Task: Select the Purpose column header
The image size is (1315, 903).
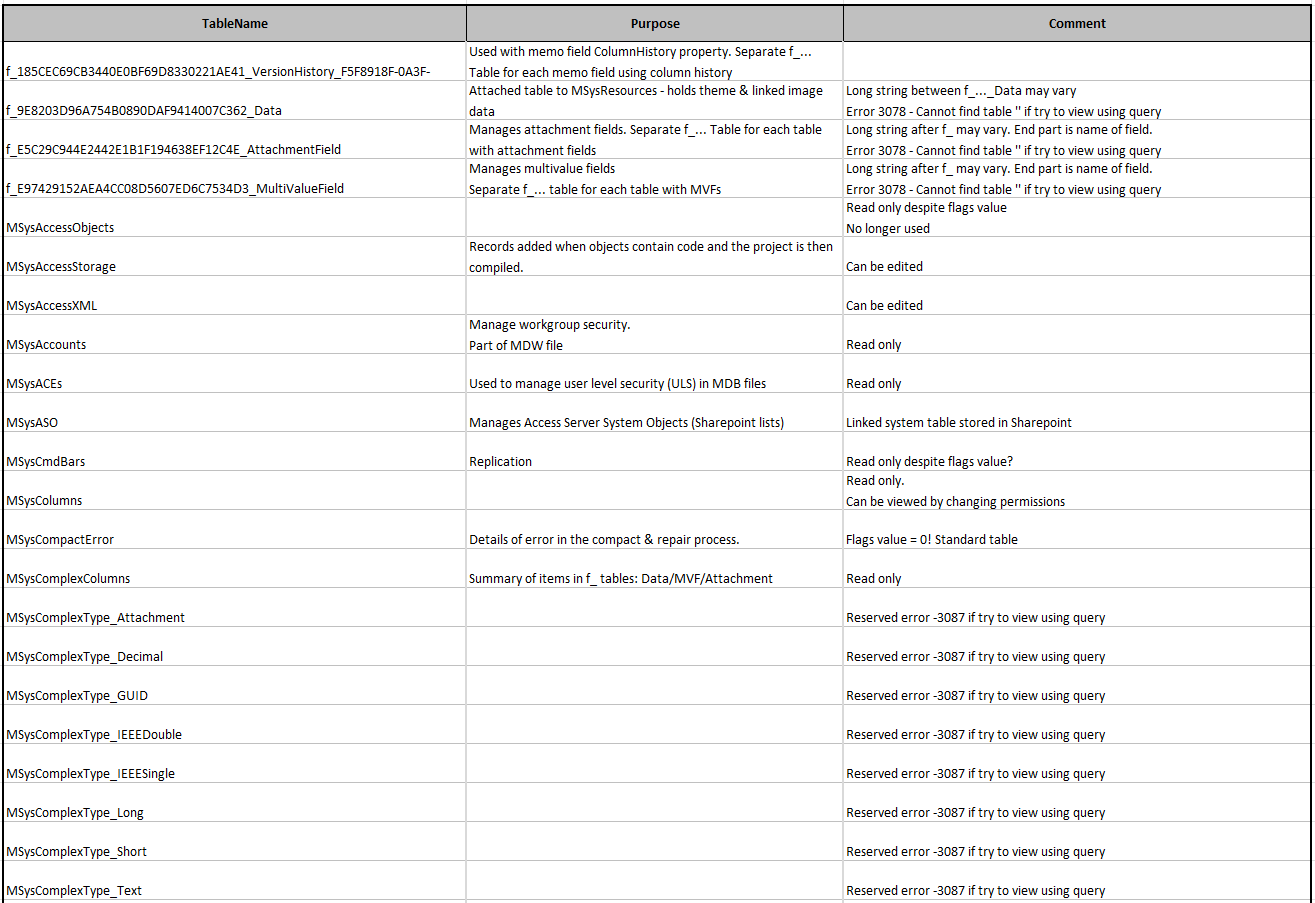Action: (x=655, y=23)
